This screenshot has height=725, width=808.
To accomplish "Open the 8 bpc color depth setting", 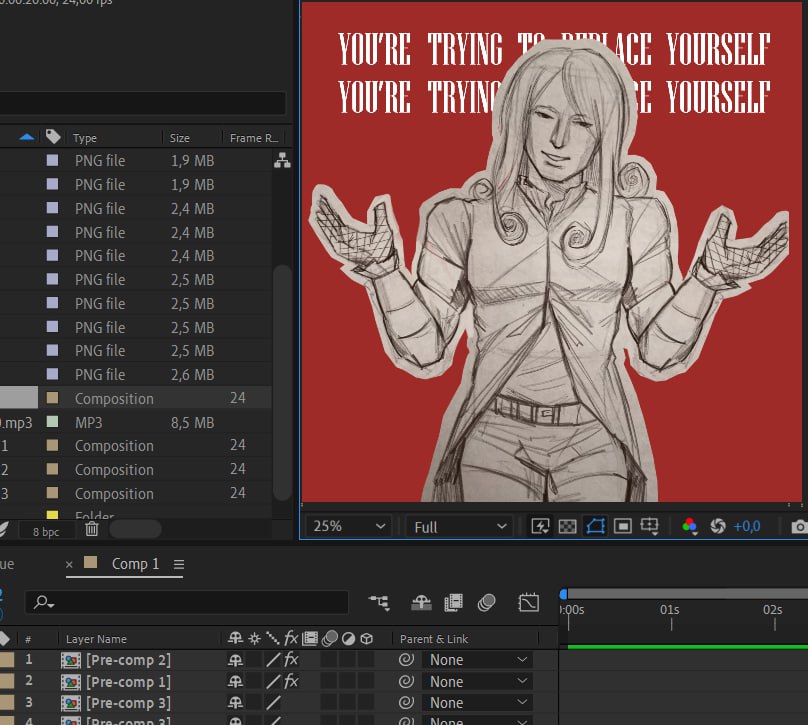I will pyautogui.click(x=46, y=532).
